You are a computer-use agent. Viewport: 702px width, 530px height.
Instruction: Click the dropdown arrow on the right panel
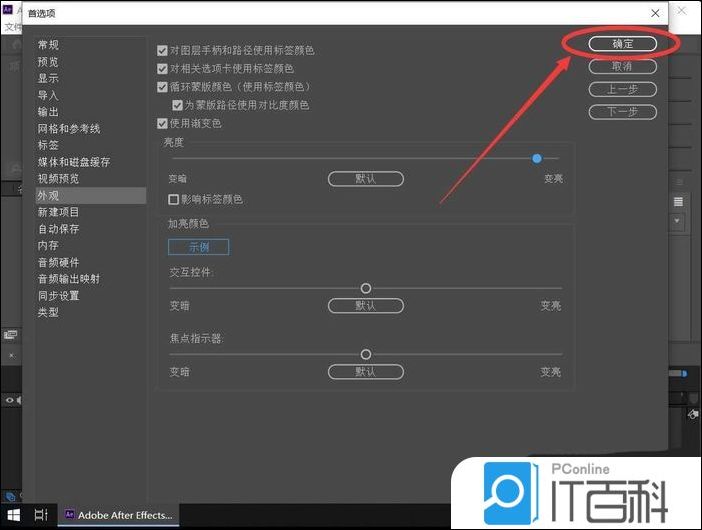coord(677,221)
